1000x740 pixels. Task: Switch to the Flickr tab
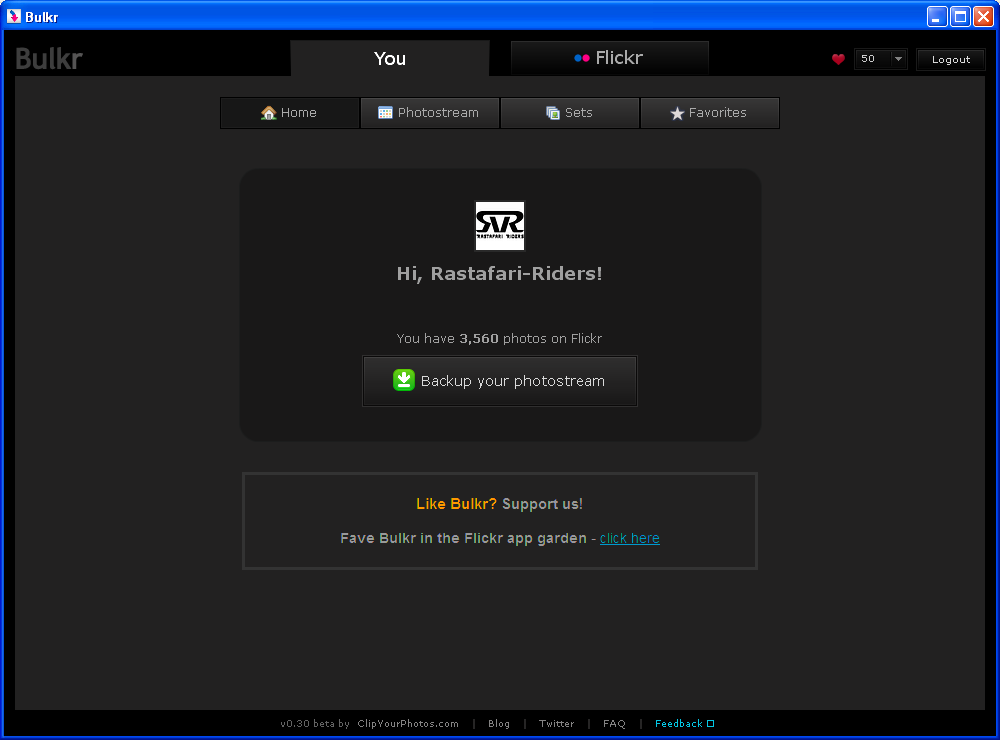point(610,58)
